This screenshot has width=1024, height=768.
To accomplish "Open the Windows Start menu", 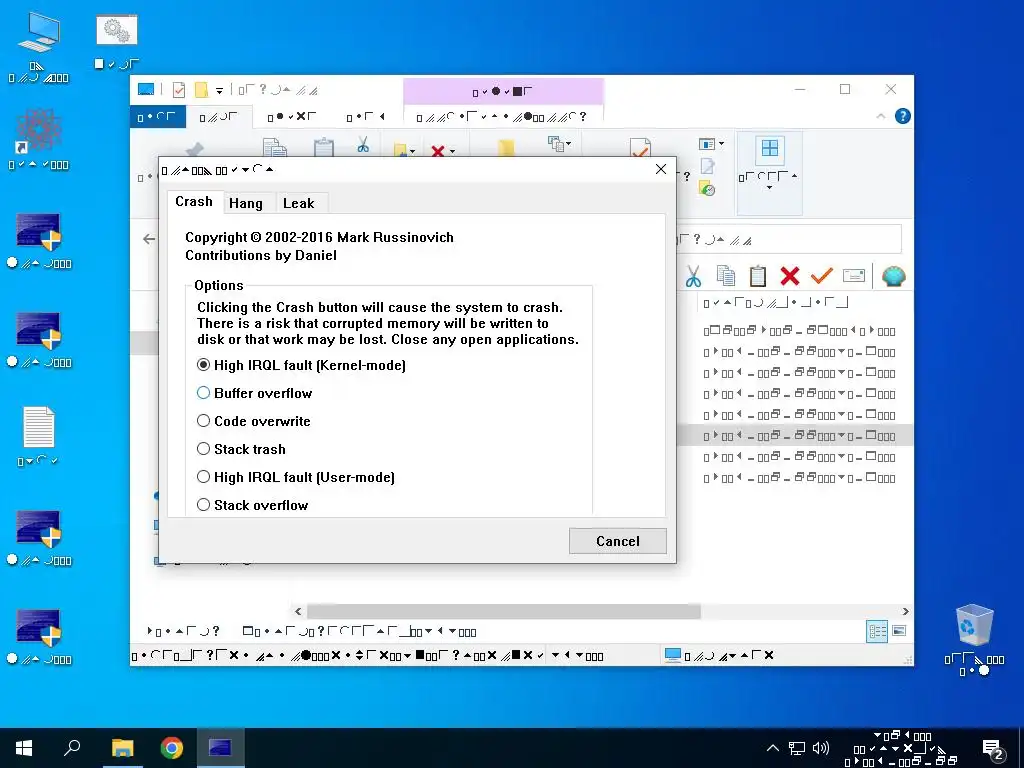I will pyautogui.click(x=24, y=748).
